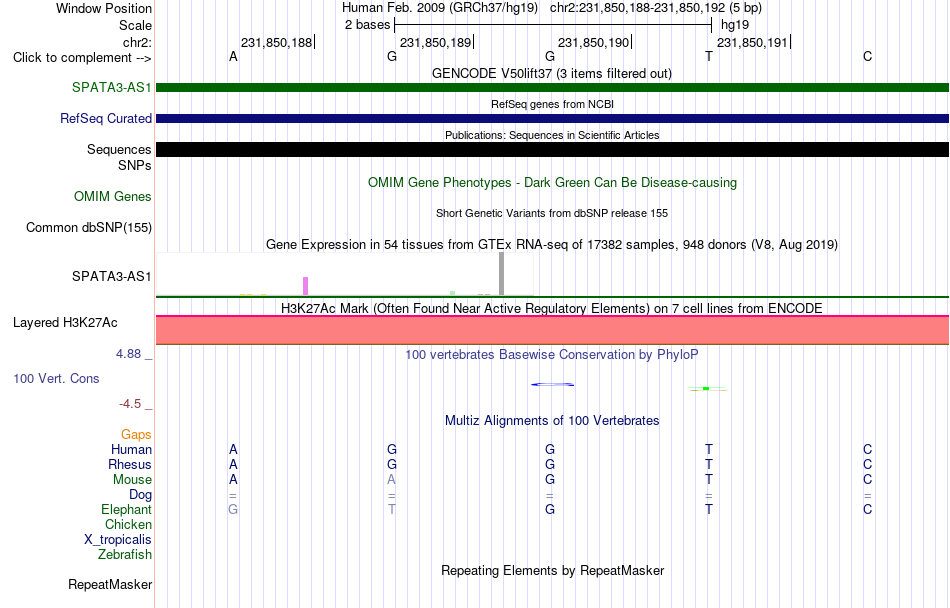Screen dimensions: 950x608
Task: Click the black SPATA3-AS1 GTEx expression label
Action: click(x=111, y=276)
